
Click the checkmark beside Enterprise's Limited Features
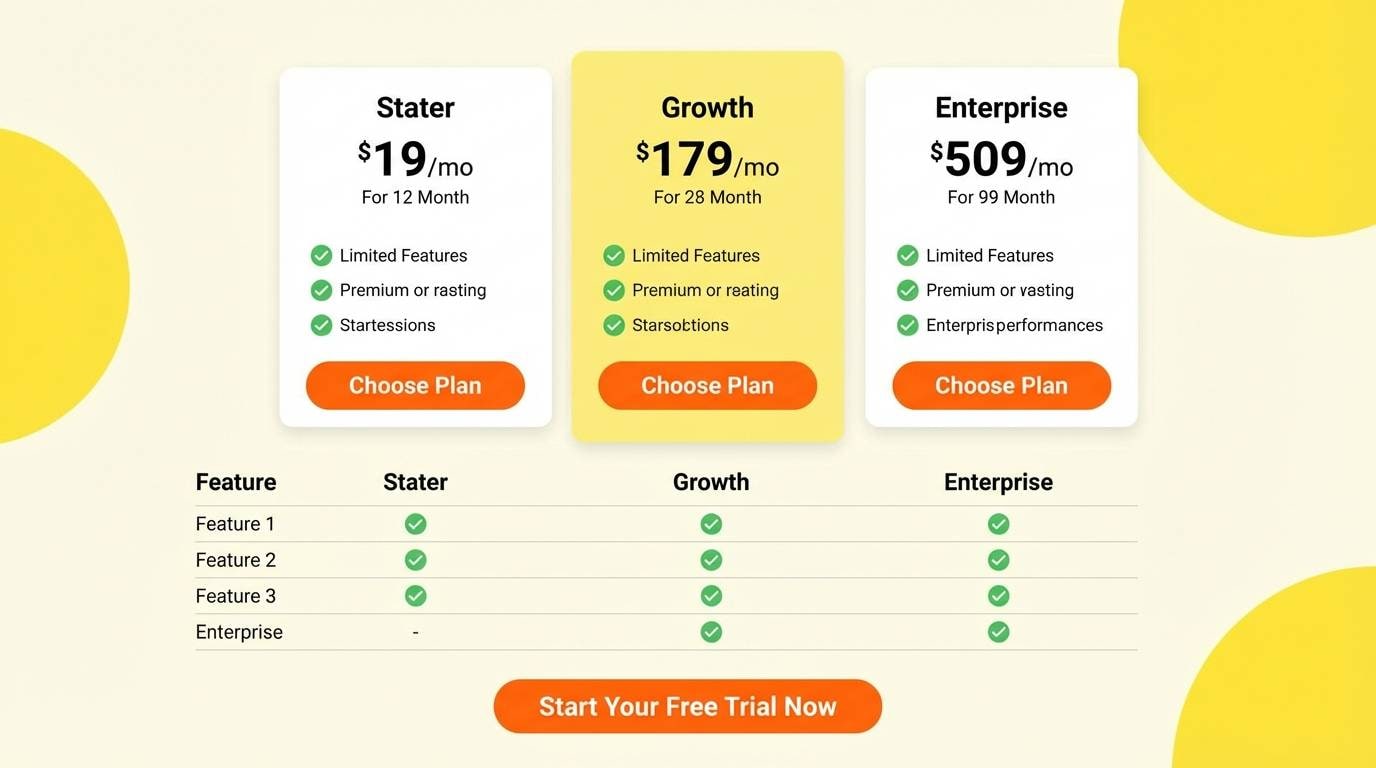pos(907,255)
